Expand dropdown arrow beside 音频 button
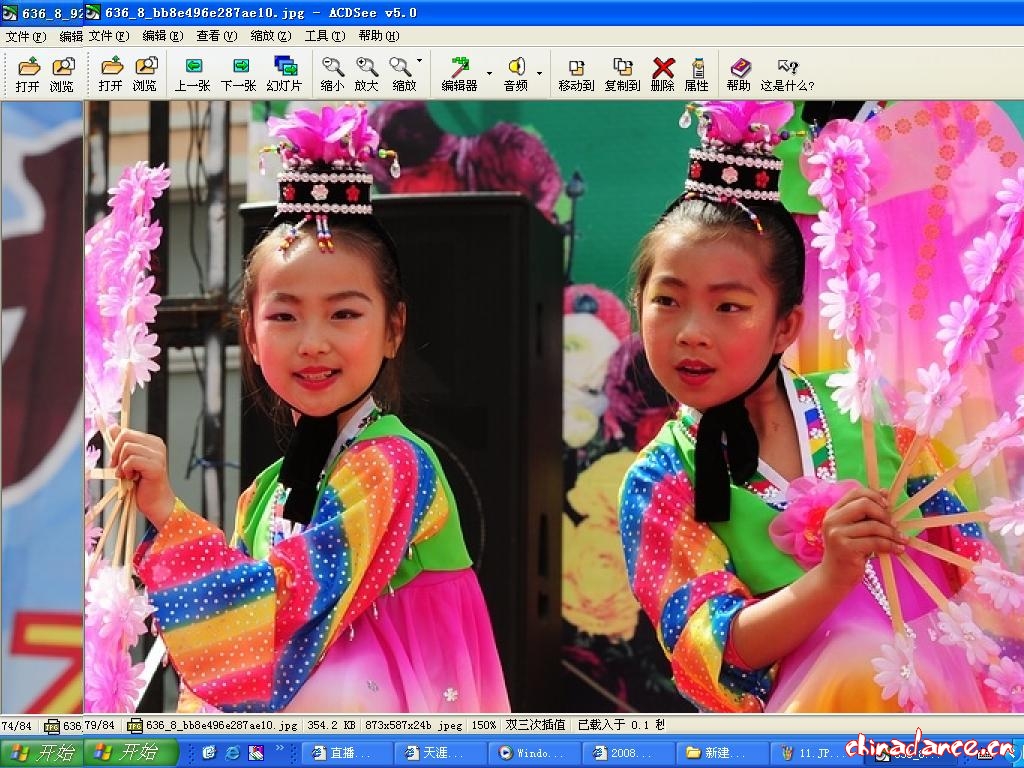Screen dimensions: 1024x768 (x=539, y=73)
